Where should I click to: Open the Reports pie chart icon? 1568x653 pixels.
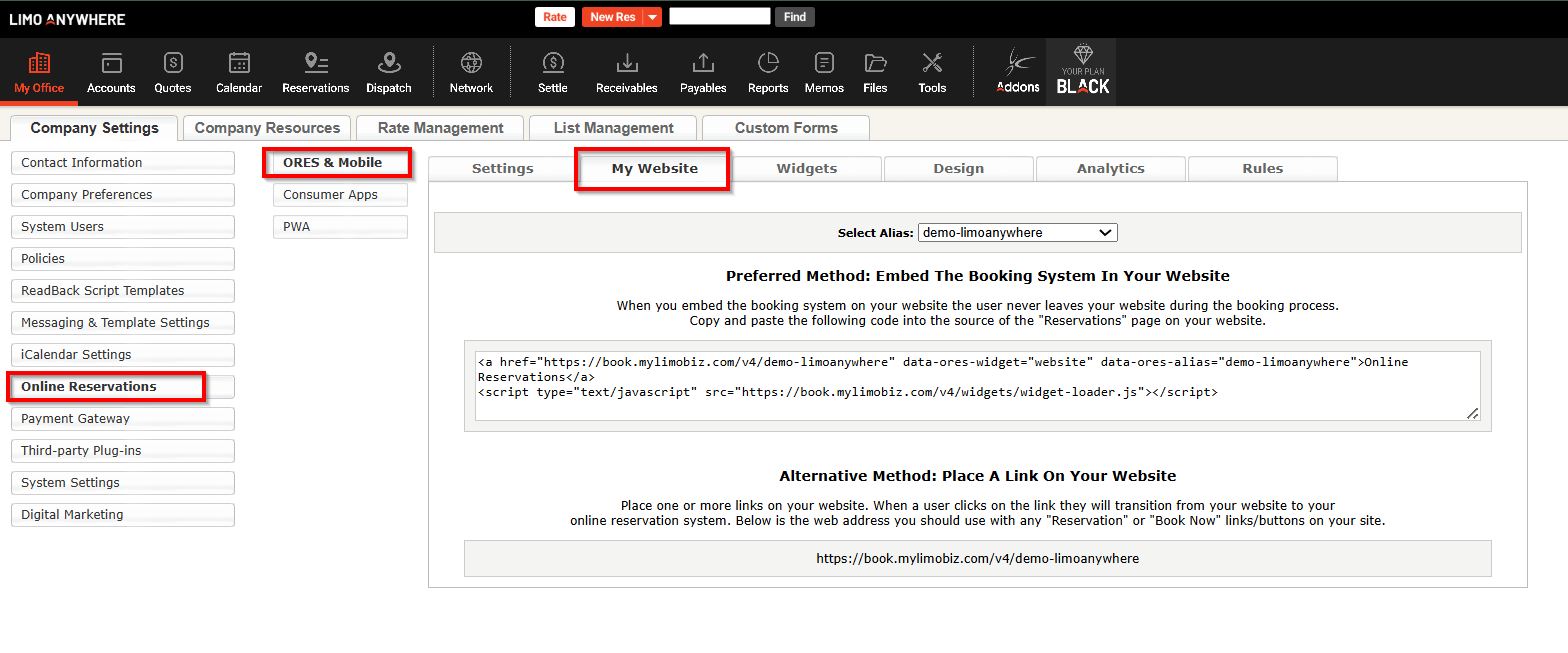(768, 63)
